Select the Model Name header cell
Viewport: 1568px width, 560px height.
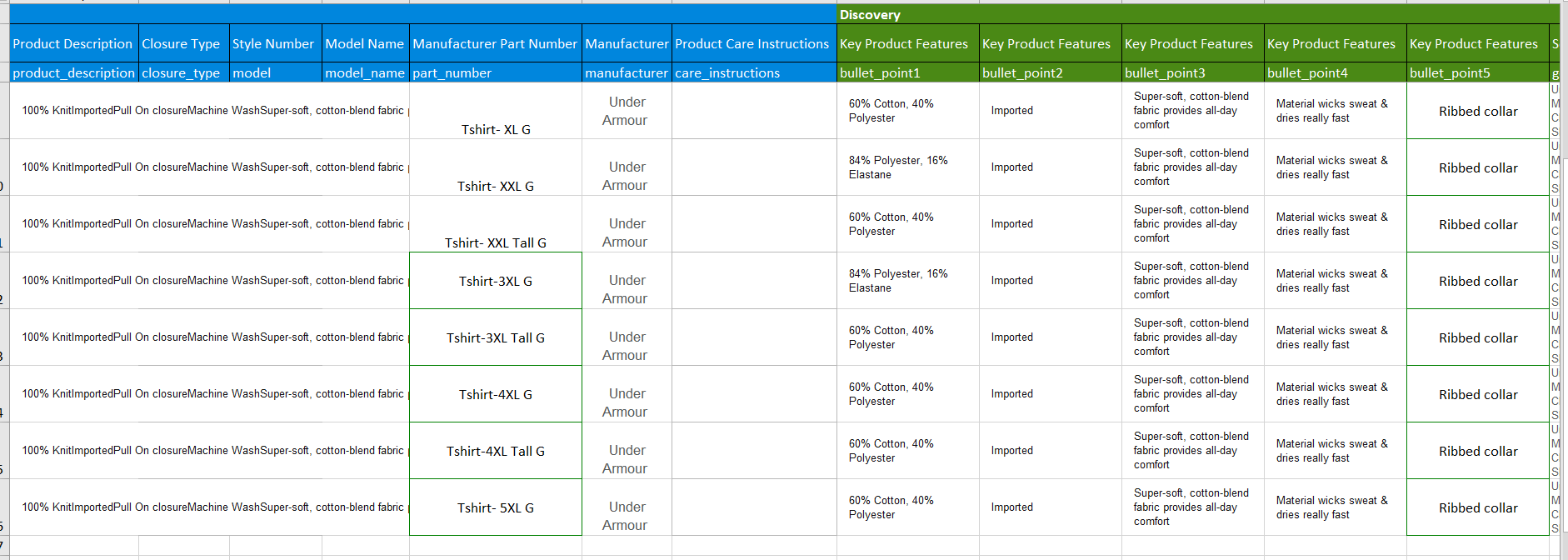(x=364, y=44)
